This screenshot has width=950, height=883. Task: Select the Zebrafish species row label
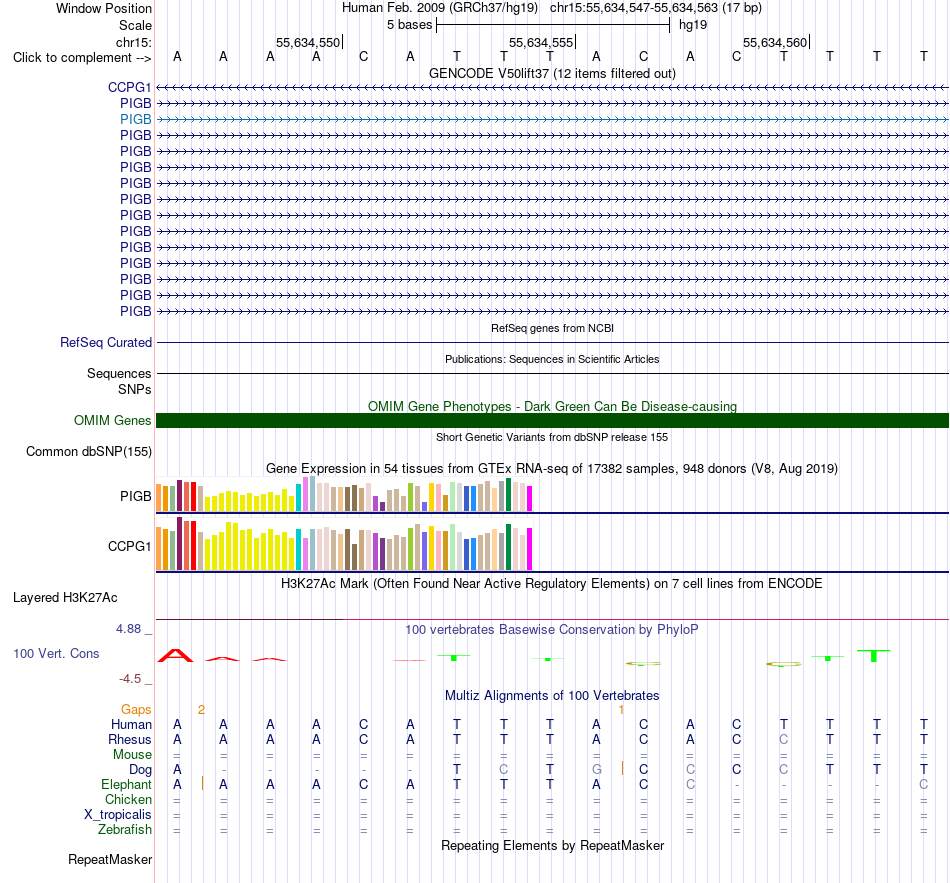tap(125, 830)
